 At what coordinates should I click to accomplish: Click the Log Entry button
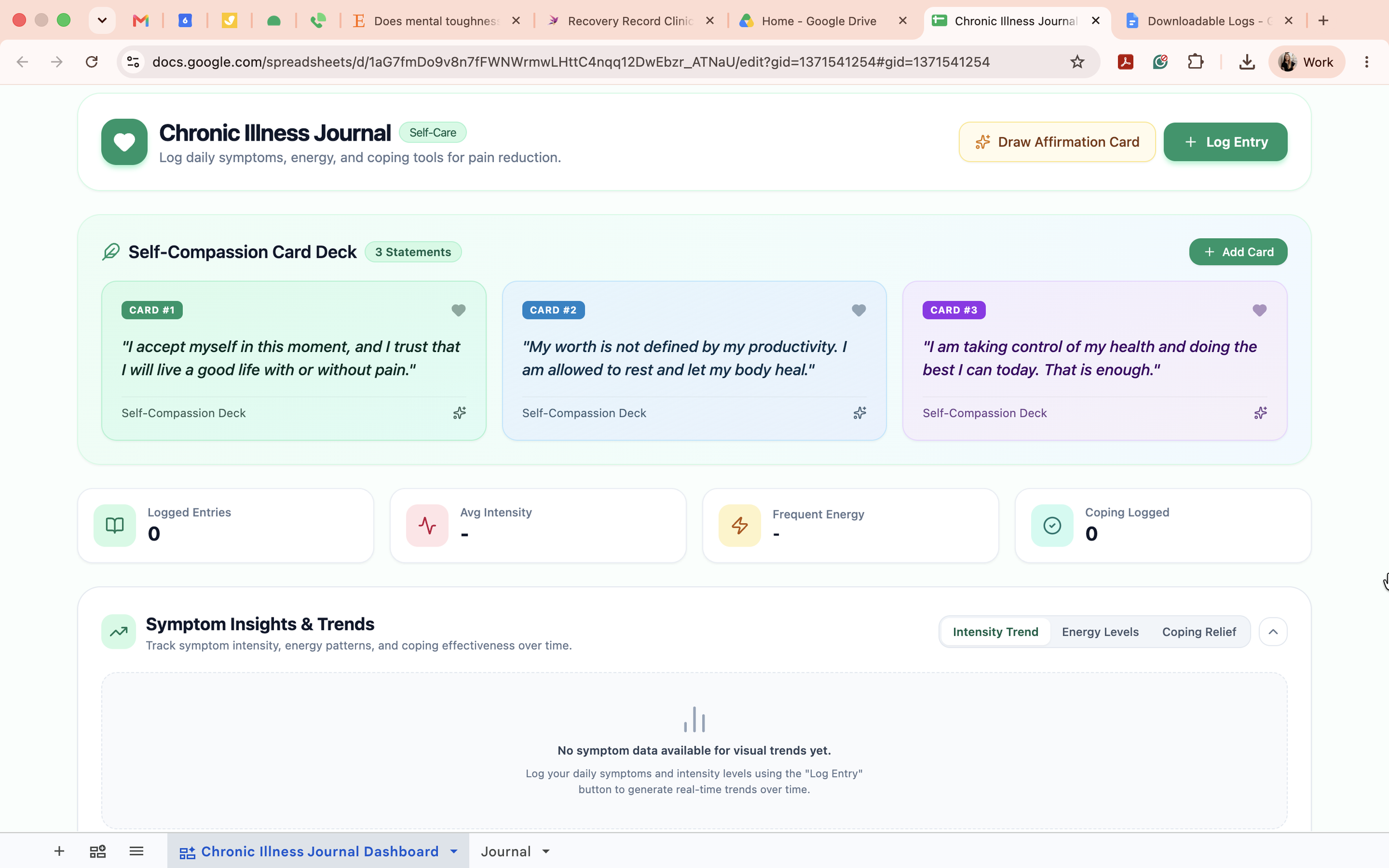coord(1225,142)
